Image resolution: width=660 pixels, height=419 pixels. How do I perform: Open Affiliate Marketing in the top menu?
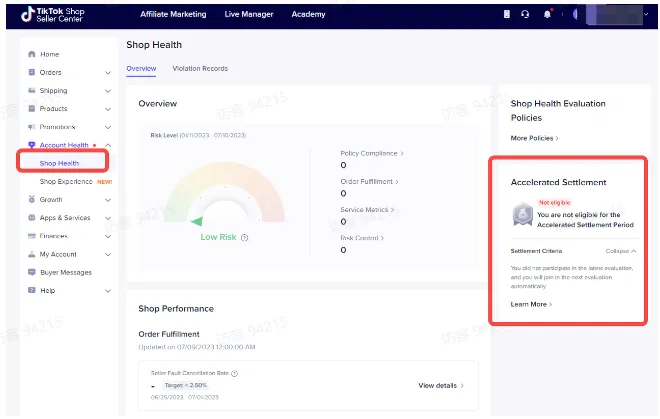point(173,14)
